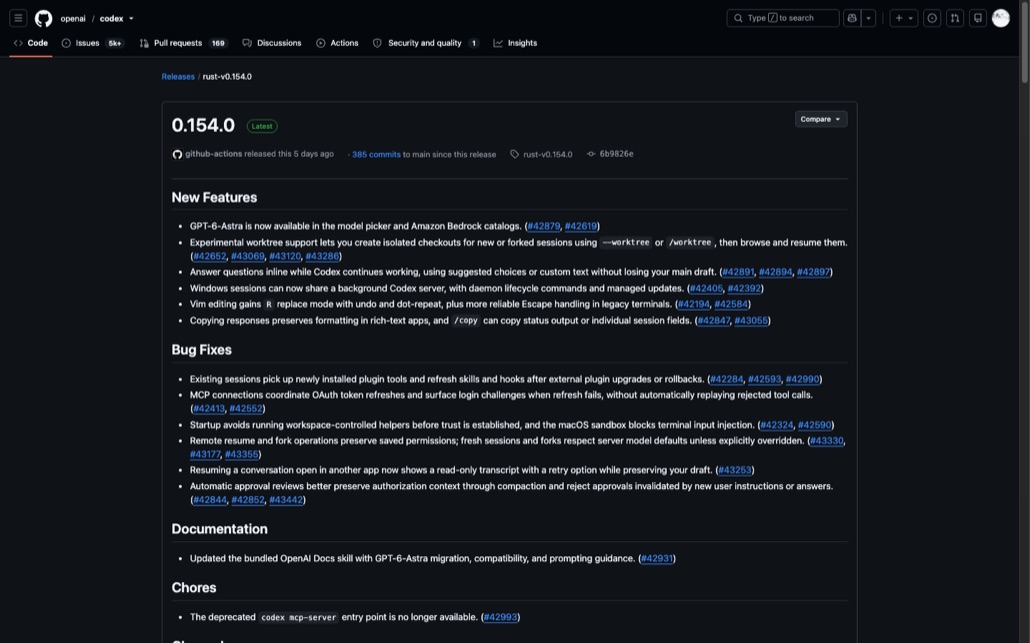Open the codex repository dropdown

click(x=116, y=18)
